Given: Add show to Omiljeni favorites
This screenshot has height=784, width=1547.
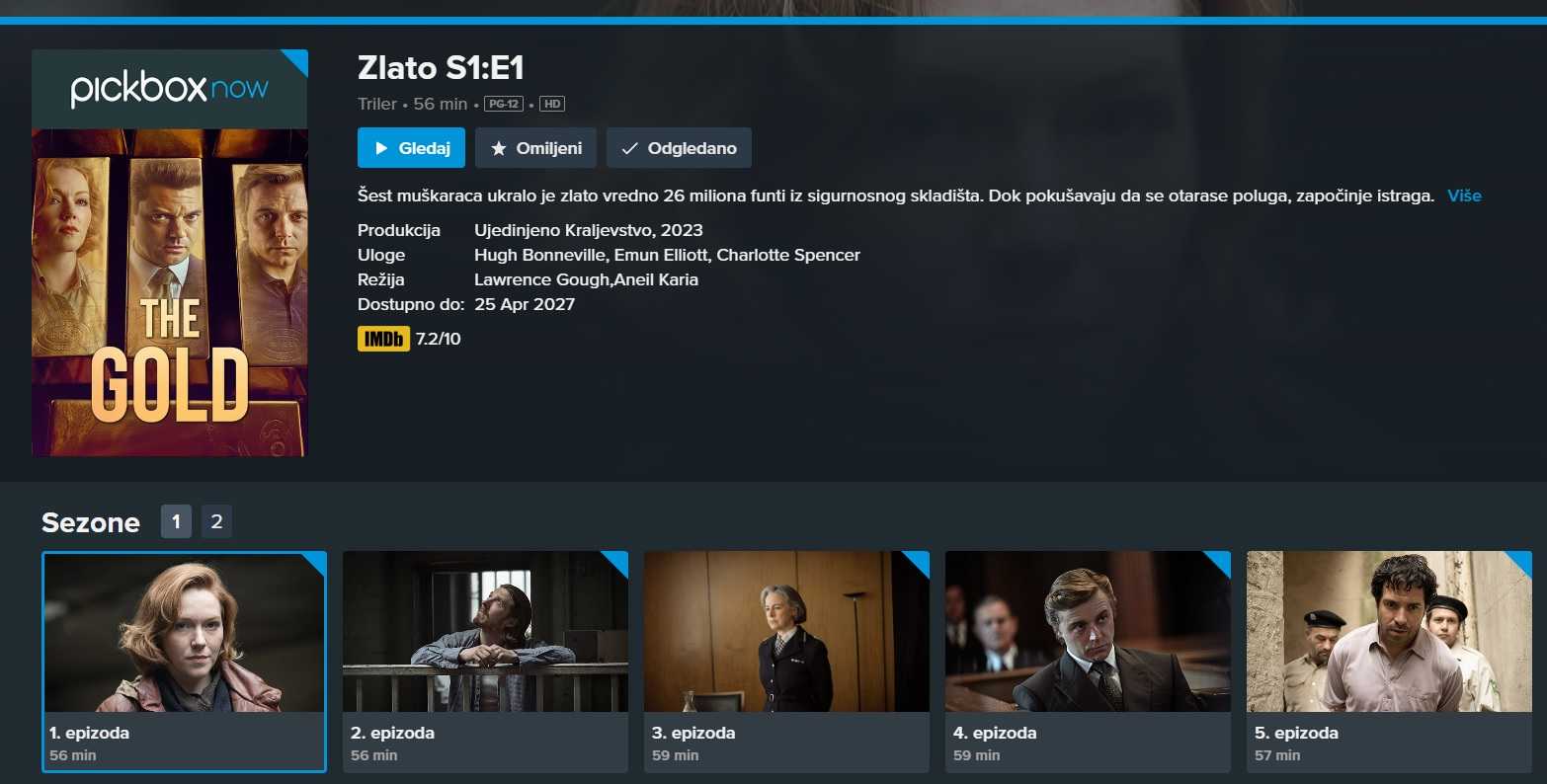Looking at the screenshot, I should click(535, 148).
